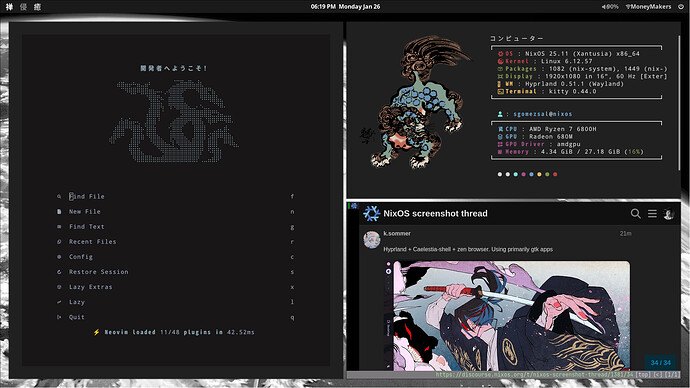
Task: Click the power icon at top-right corner
Action: point(681,7)
